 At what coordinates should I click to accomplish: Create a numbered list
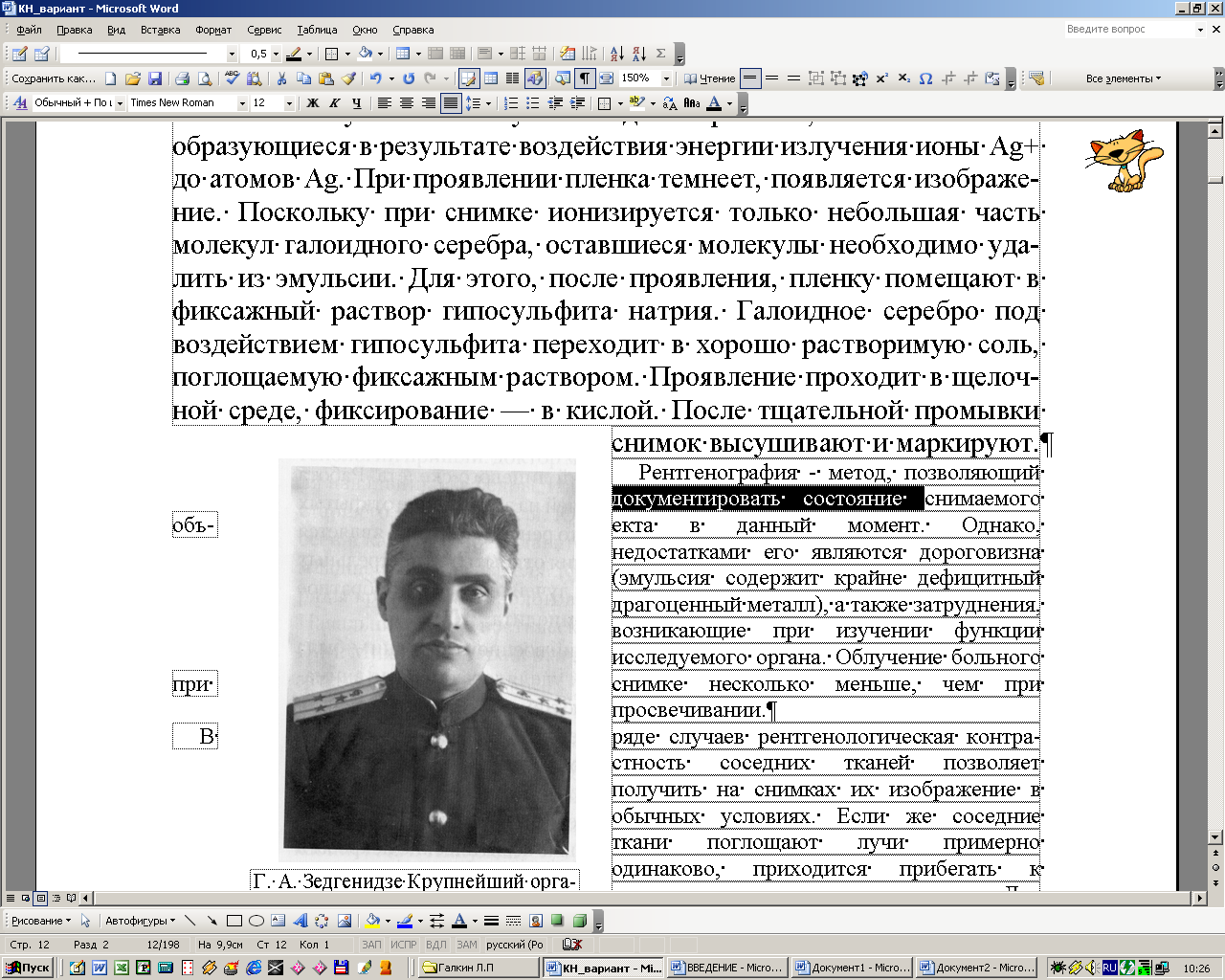coord(511,102)
